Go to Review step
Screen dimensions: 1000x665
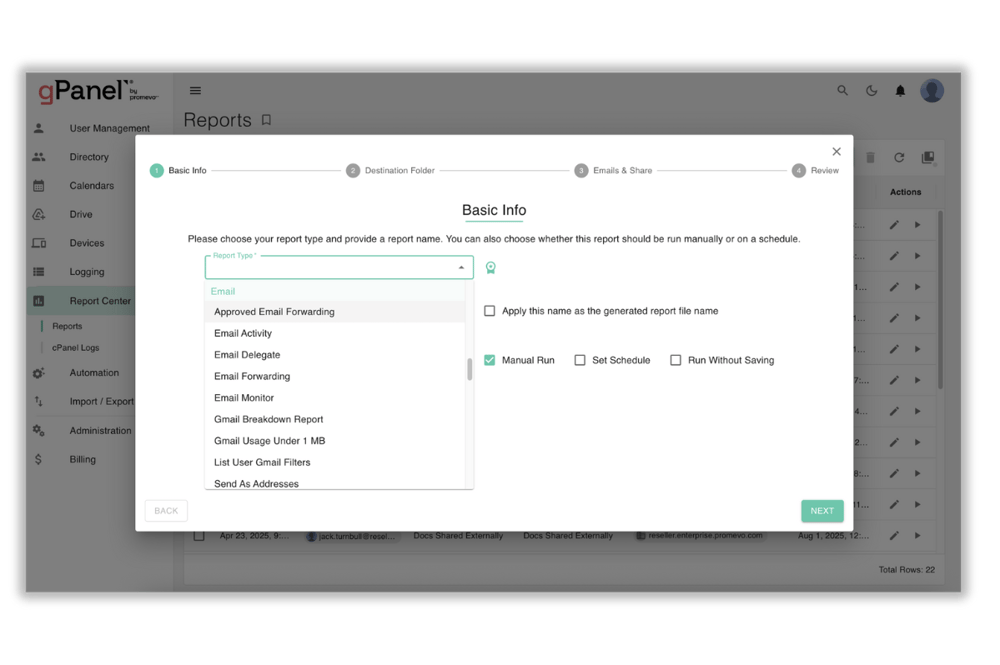[816, 170]
